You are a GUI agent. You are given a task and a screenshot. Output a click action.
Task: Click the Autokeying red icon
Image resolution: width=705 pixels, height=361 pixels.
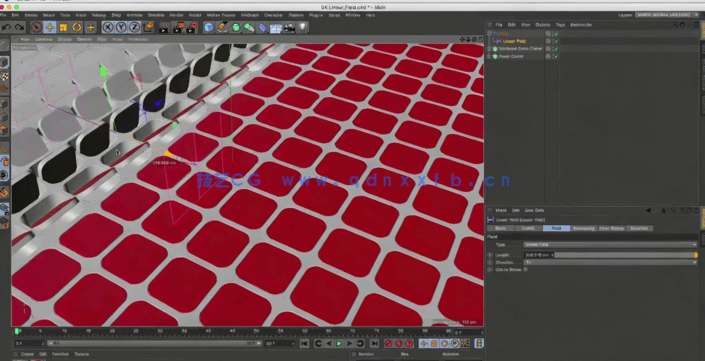click(399, 343)
